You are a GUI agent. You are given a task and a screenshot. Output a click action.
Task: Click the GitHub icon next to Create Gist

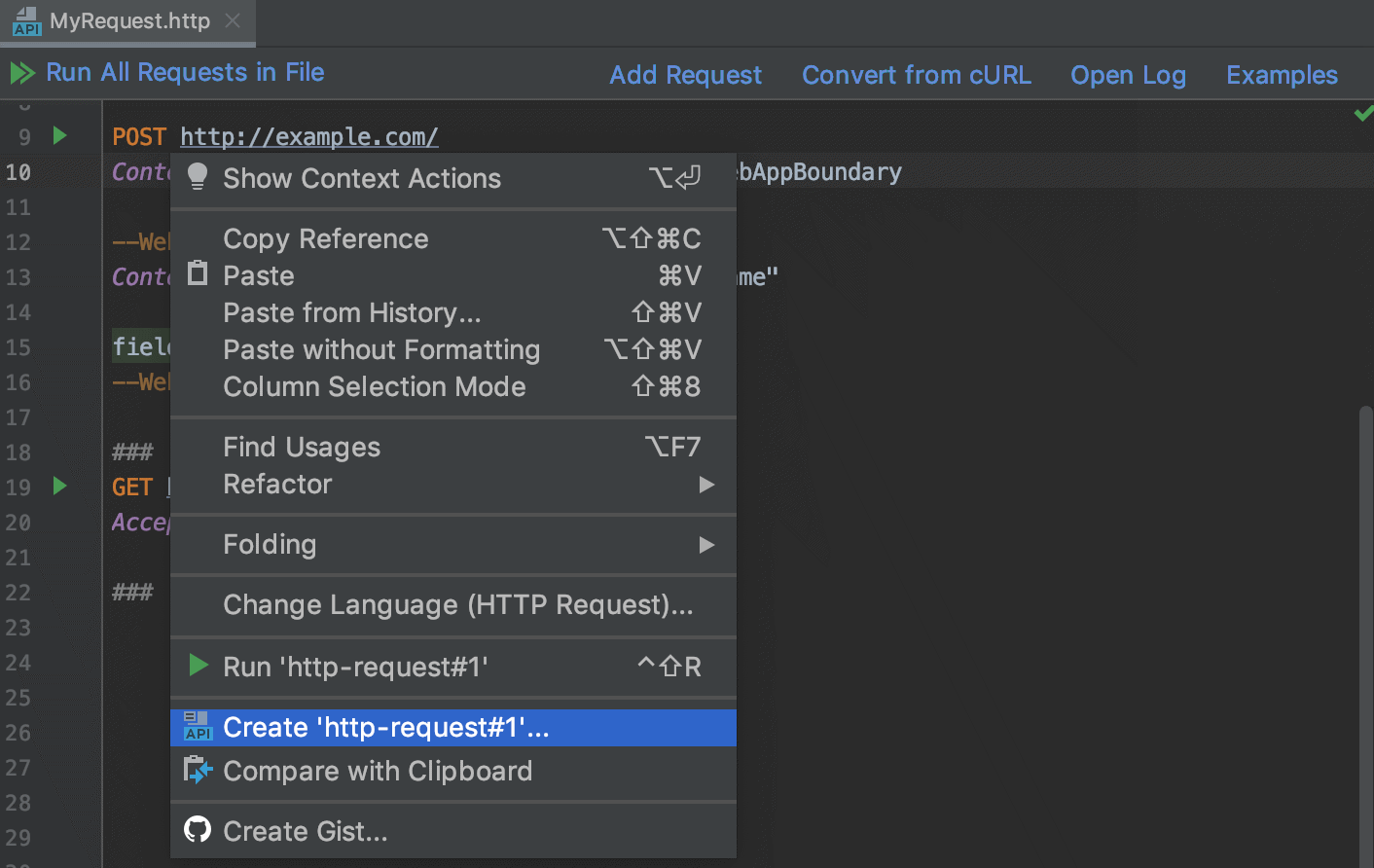tap(198, 829)
